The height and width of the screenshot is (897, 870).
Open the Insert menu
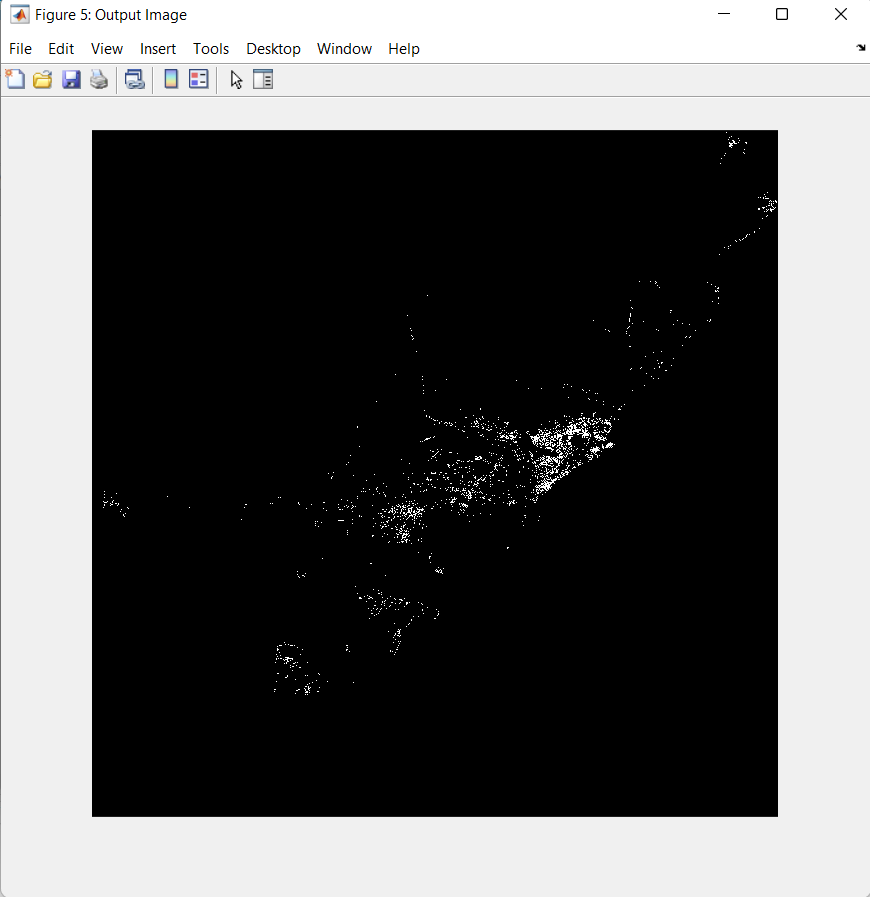pyautogui.click(x=158, y=49)
